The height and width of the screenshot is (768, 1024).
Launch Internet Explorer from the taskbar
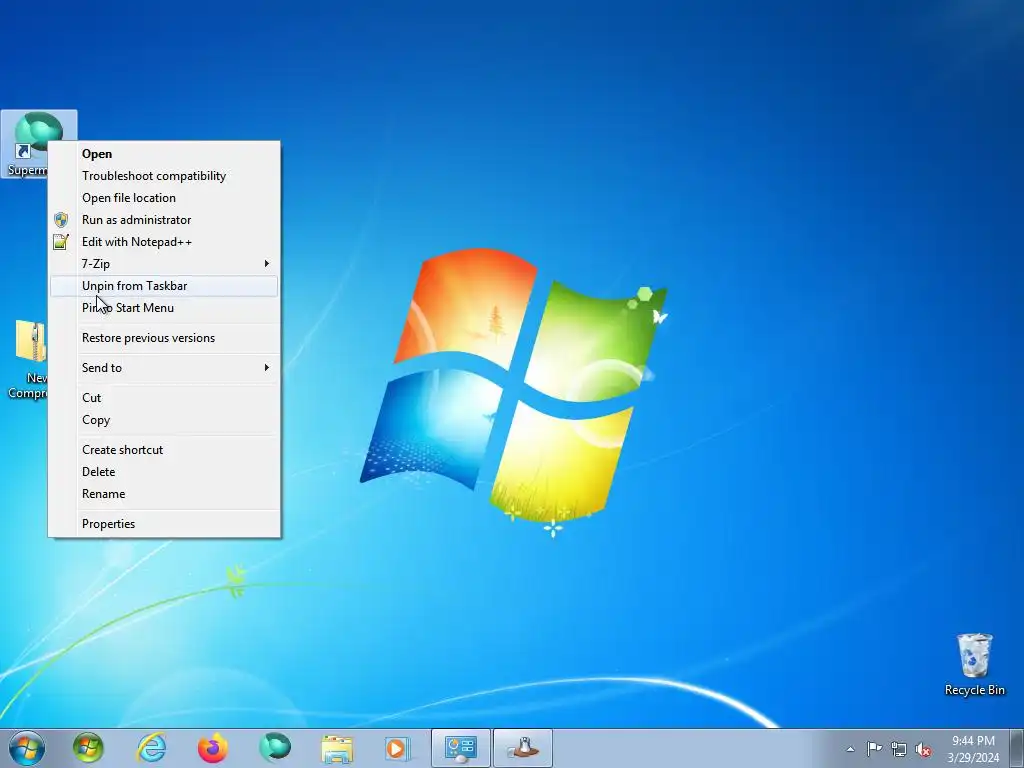pyautogui.click(x=151, y=748)
